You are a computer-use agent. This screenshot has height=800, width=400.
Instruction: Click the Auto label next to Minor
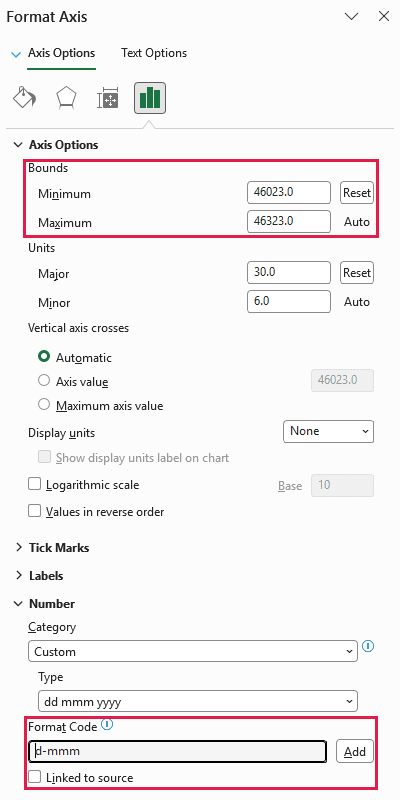click(x=357, y=302)
